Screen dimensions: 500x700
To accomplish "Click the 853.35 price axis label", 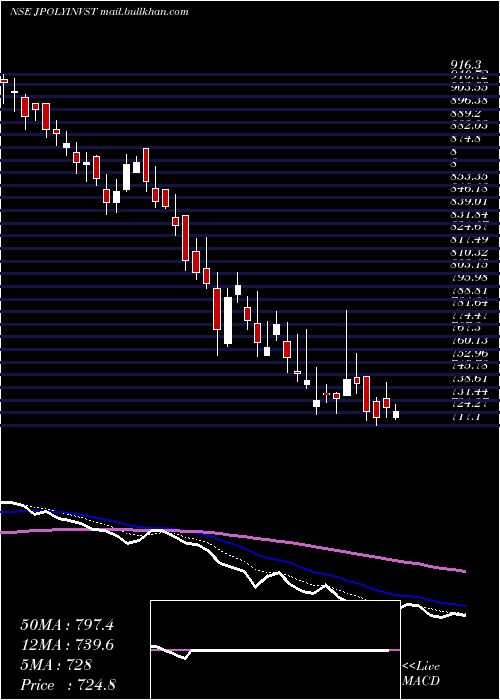I will pyautogui.click(x=468, y=176).
